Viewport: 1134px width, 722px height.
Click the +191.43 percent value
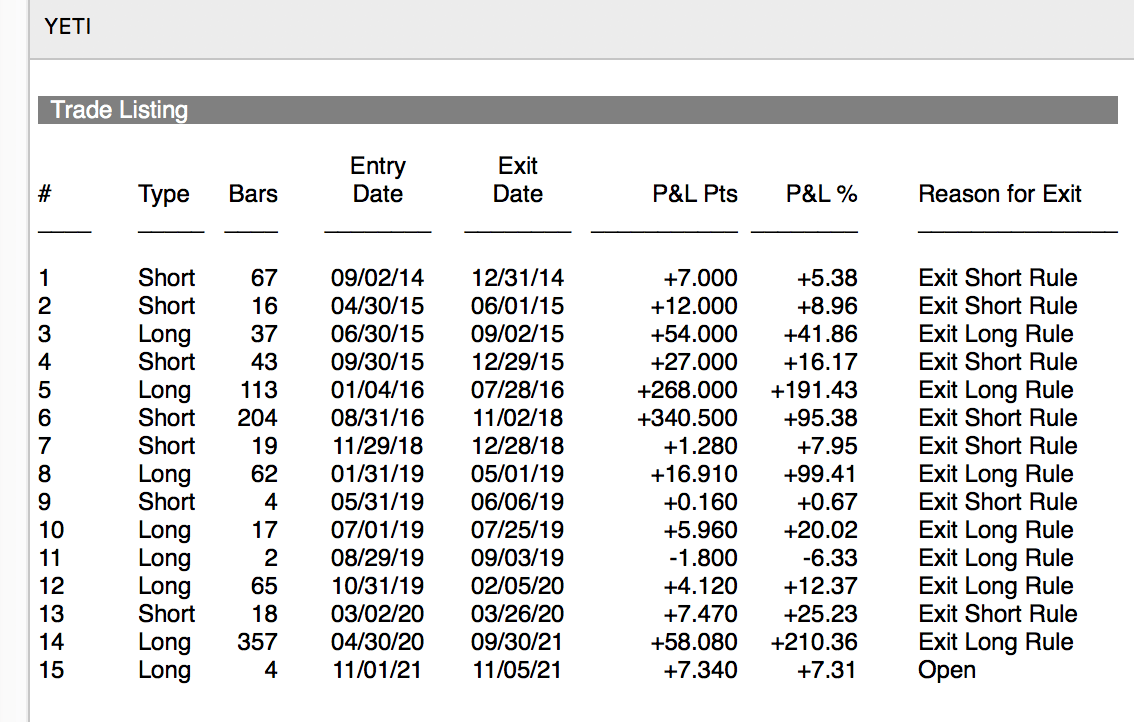(814, 390)
